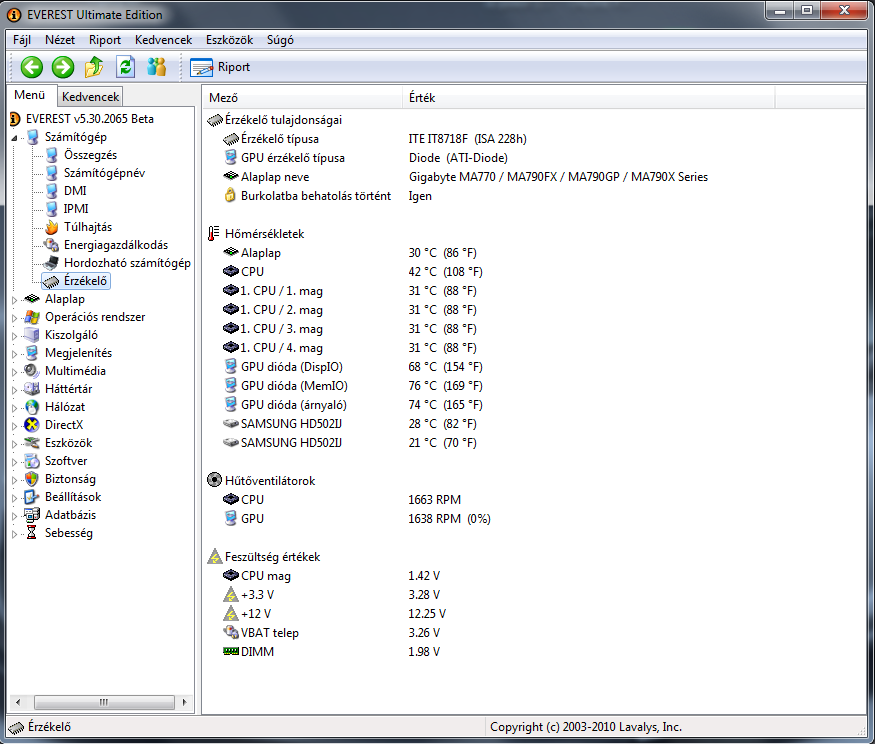Open the Nézet menu
The image size is (875, 744).
point(60,40)
